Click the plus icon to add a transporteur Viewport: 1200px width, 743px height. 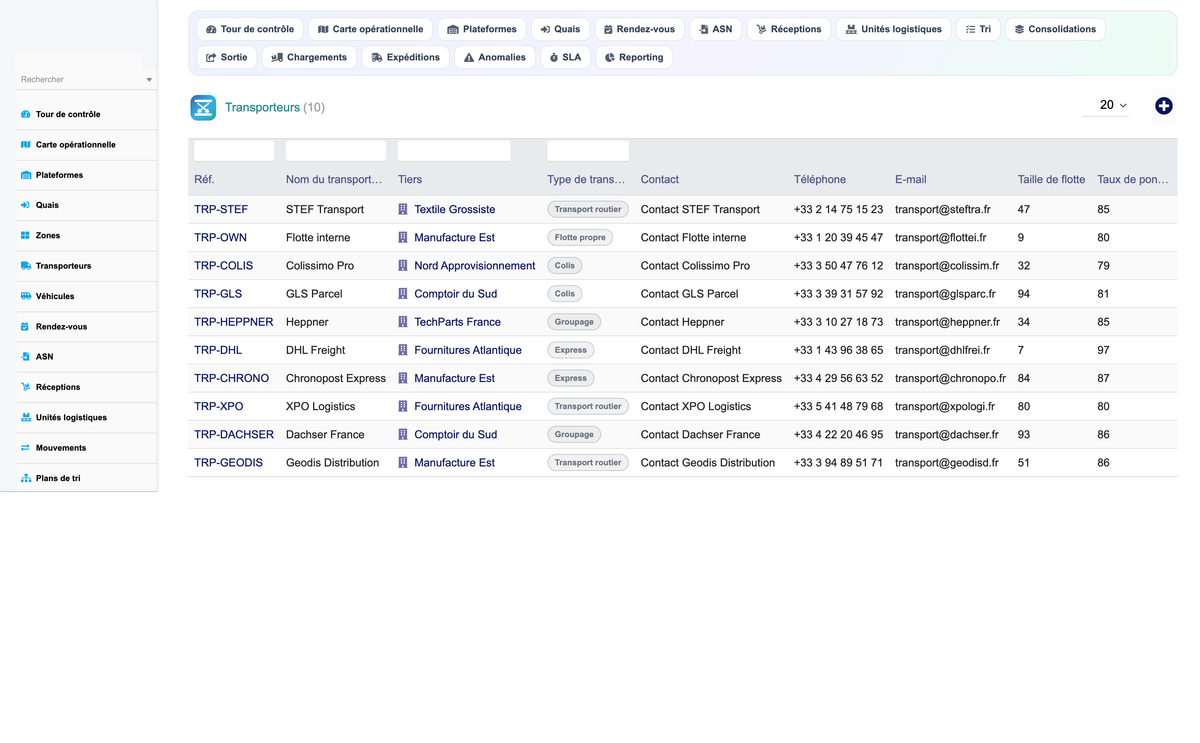pyautogui.click(x=1164, y=106)
